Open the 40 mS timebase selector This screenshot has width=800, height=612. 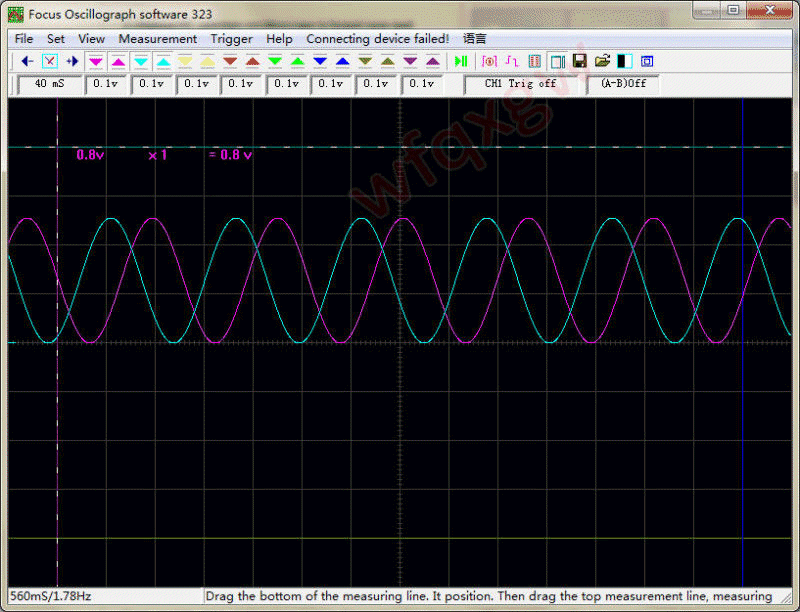[x=48, y=84]
